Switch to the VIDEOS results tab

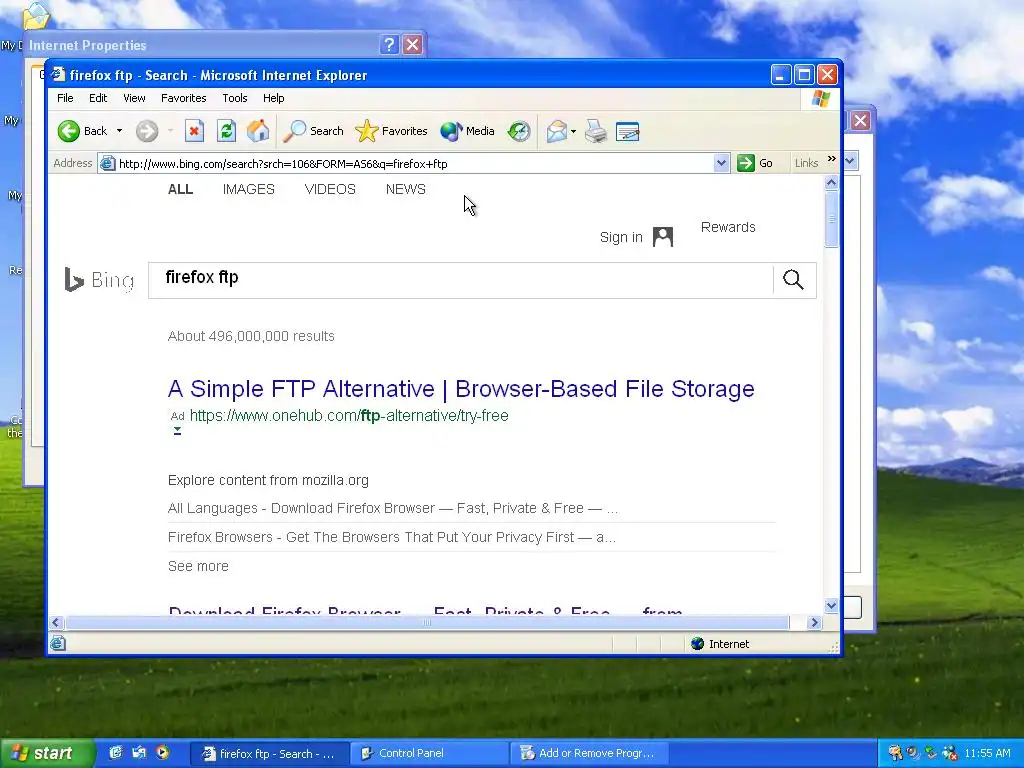(x=330, y=189)
